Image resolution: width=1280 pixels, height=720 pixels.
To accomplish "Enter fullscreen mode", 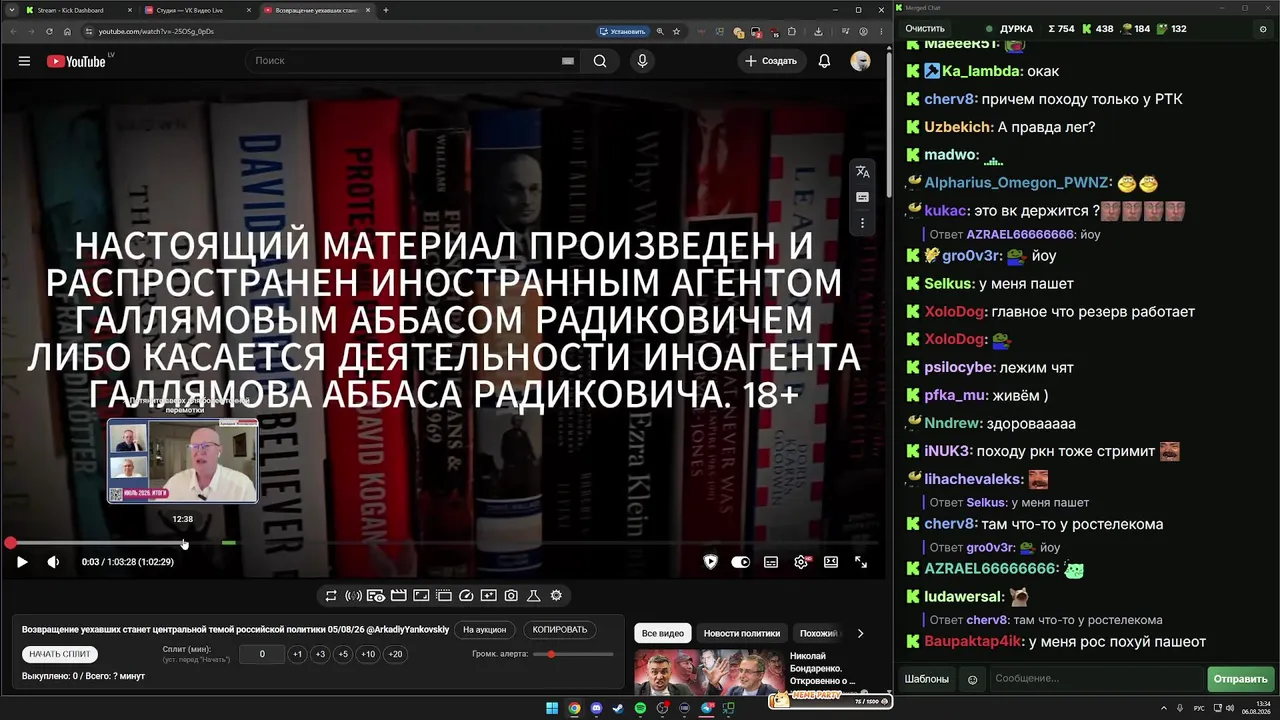I will [x=861, y=562].
